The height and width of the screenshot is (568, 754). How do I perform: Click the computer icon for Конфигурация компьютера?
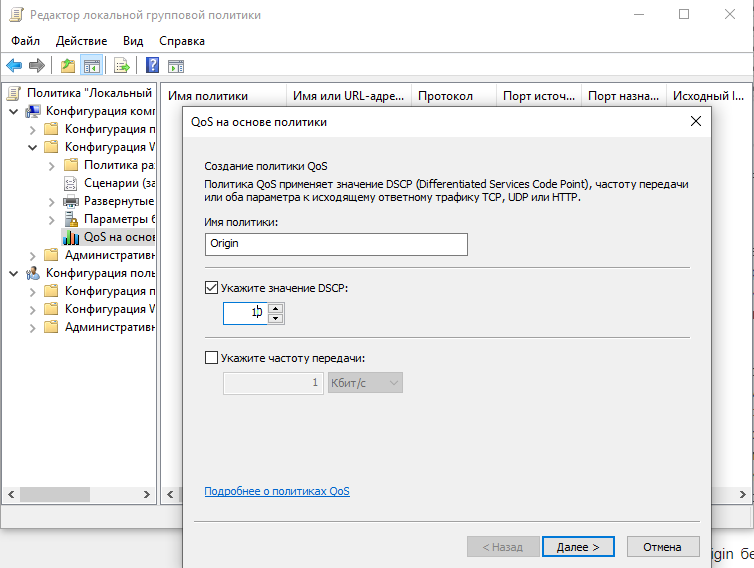pyautogui.click(x=33, y=111)
